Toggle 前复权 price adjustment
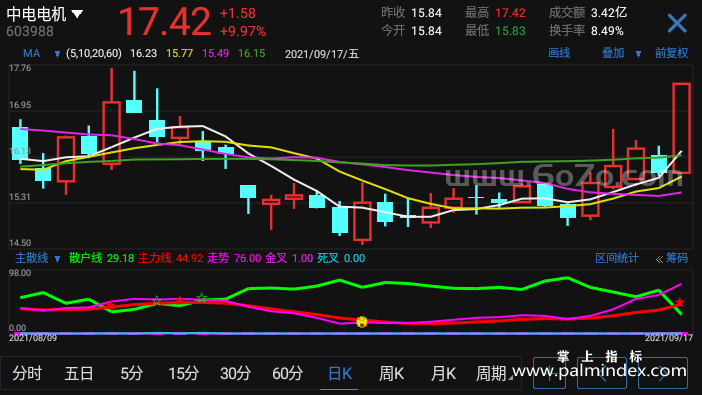The image size is (702, 395). pyautogui.click(x=672, y=53)
